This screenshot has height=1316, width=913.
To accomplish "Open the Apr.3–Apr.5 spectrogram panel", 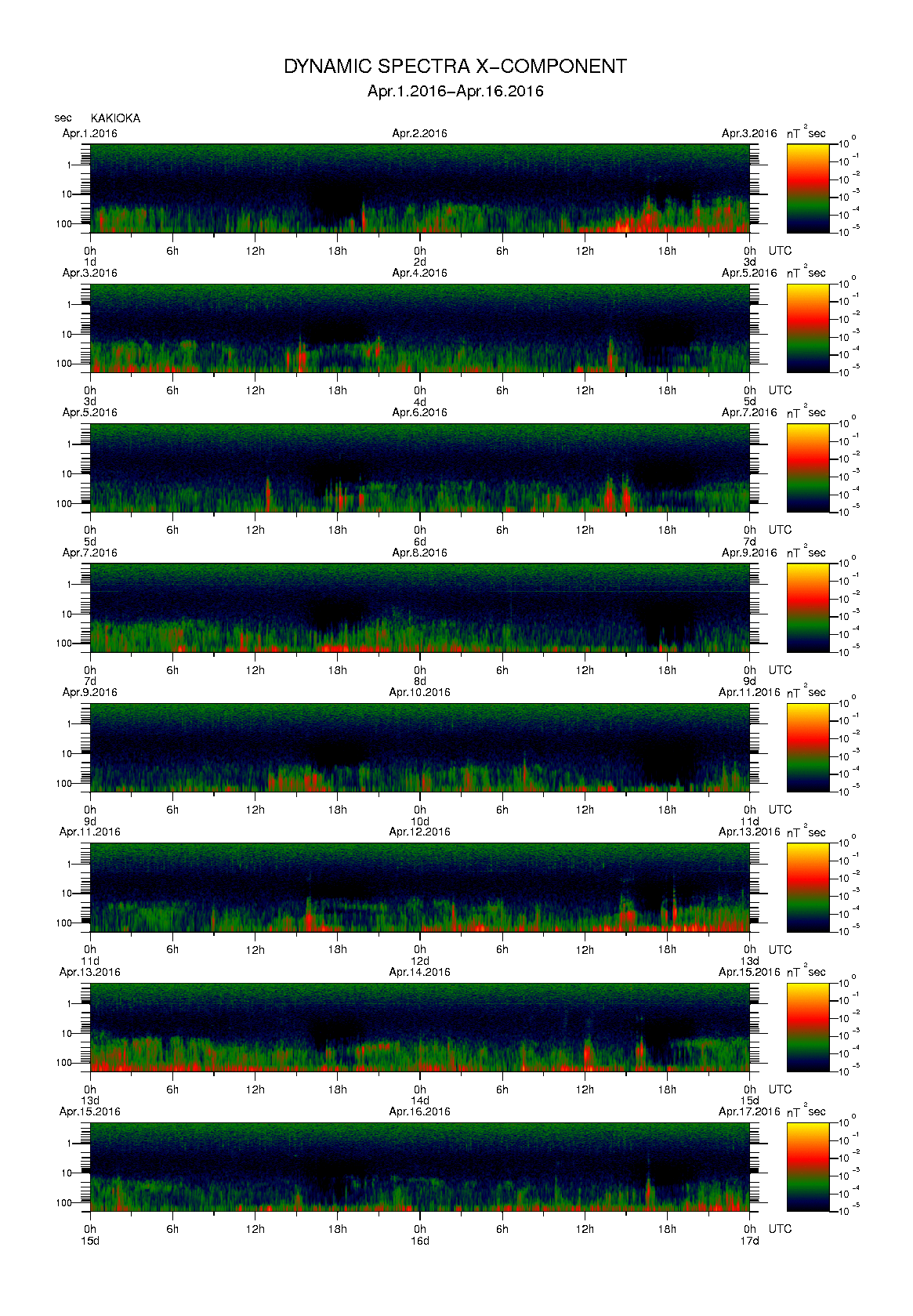I will pyautogui.click(x=420, y=328).
